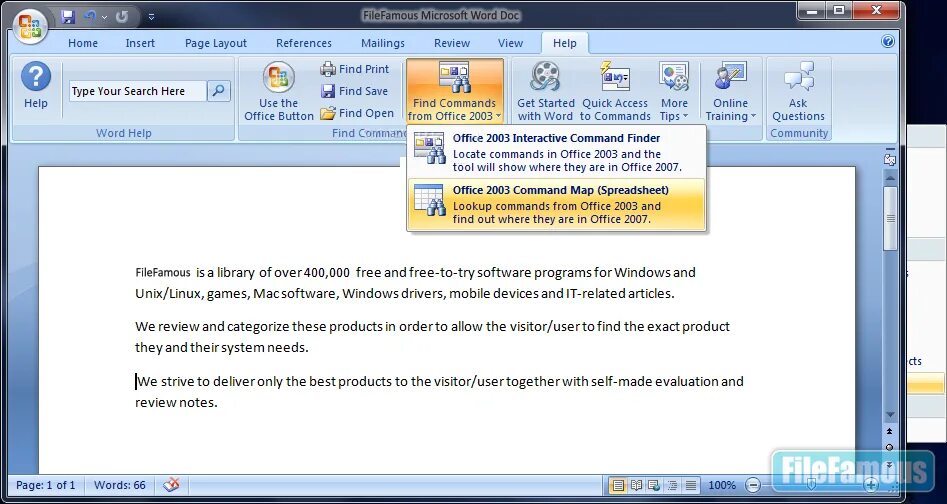
Task: Click the large Help question mark button
Action: pos(36,86)
